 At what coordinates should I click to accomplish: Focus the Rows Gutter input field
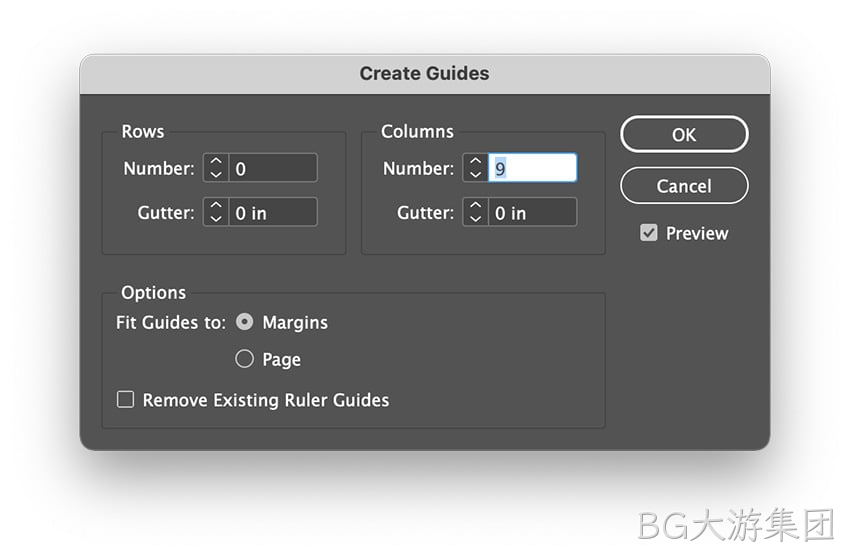[273, 212]
